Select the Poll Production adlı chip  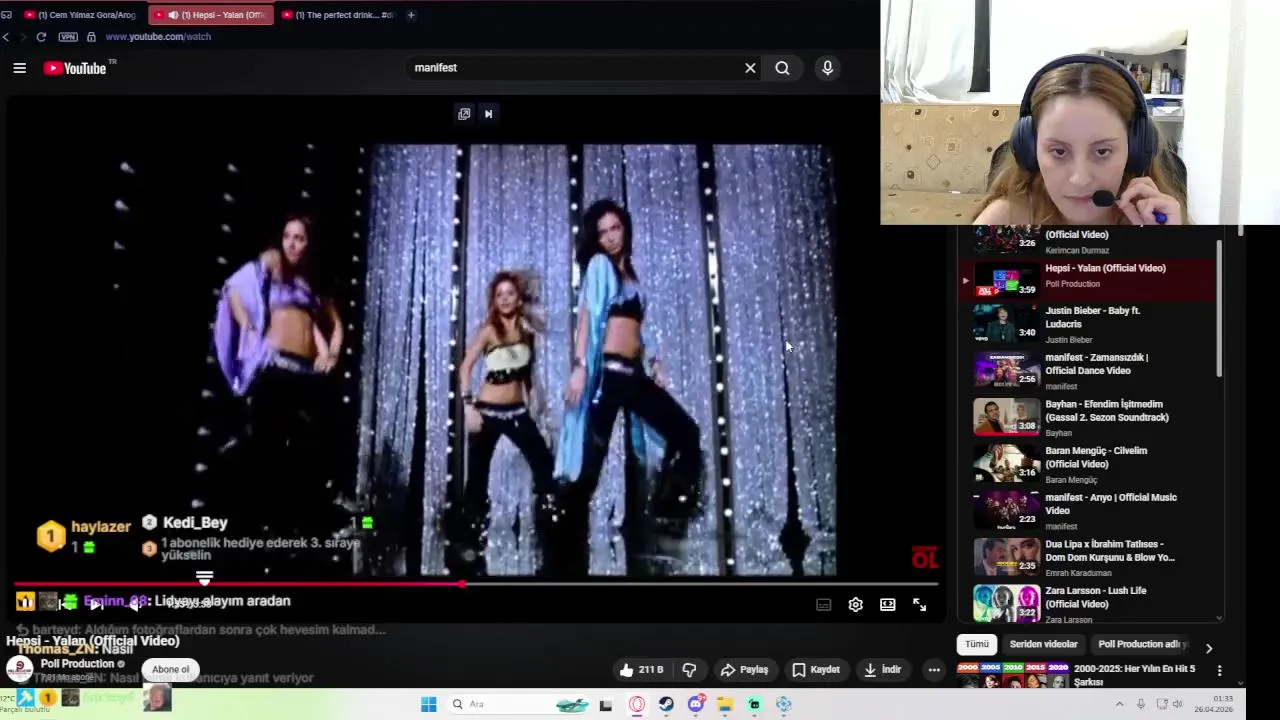pos(1142,645)
